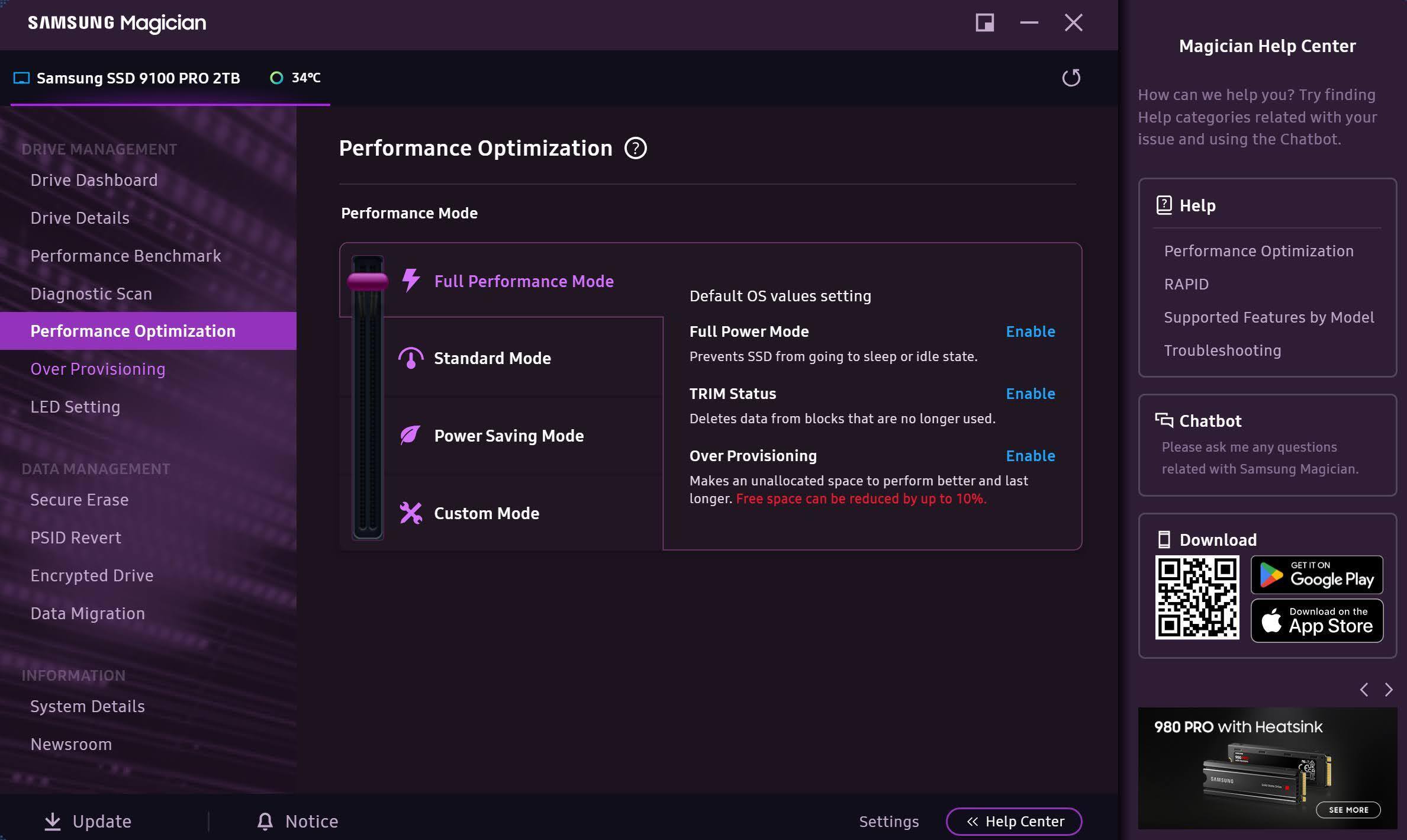Screen dimensions: 1407x840
Task: Show previous banner with left chevron
Action: (x=1364, y=690)
